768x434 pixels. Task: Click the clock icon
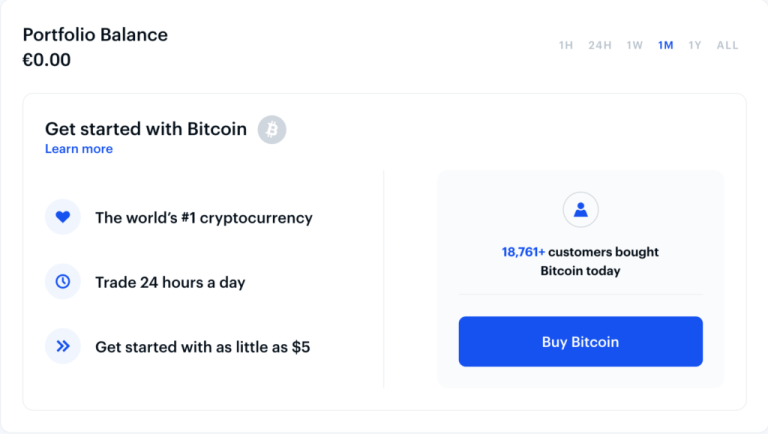point(63,282)
